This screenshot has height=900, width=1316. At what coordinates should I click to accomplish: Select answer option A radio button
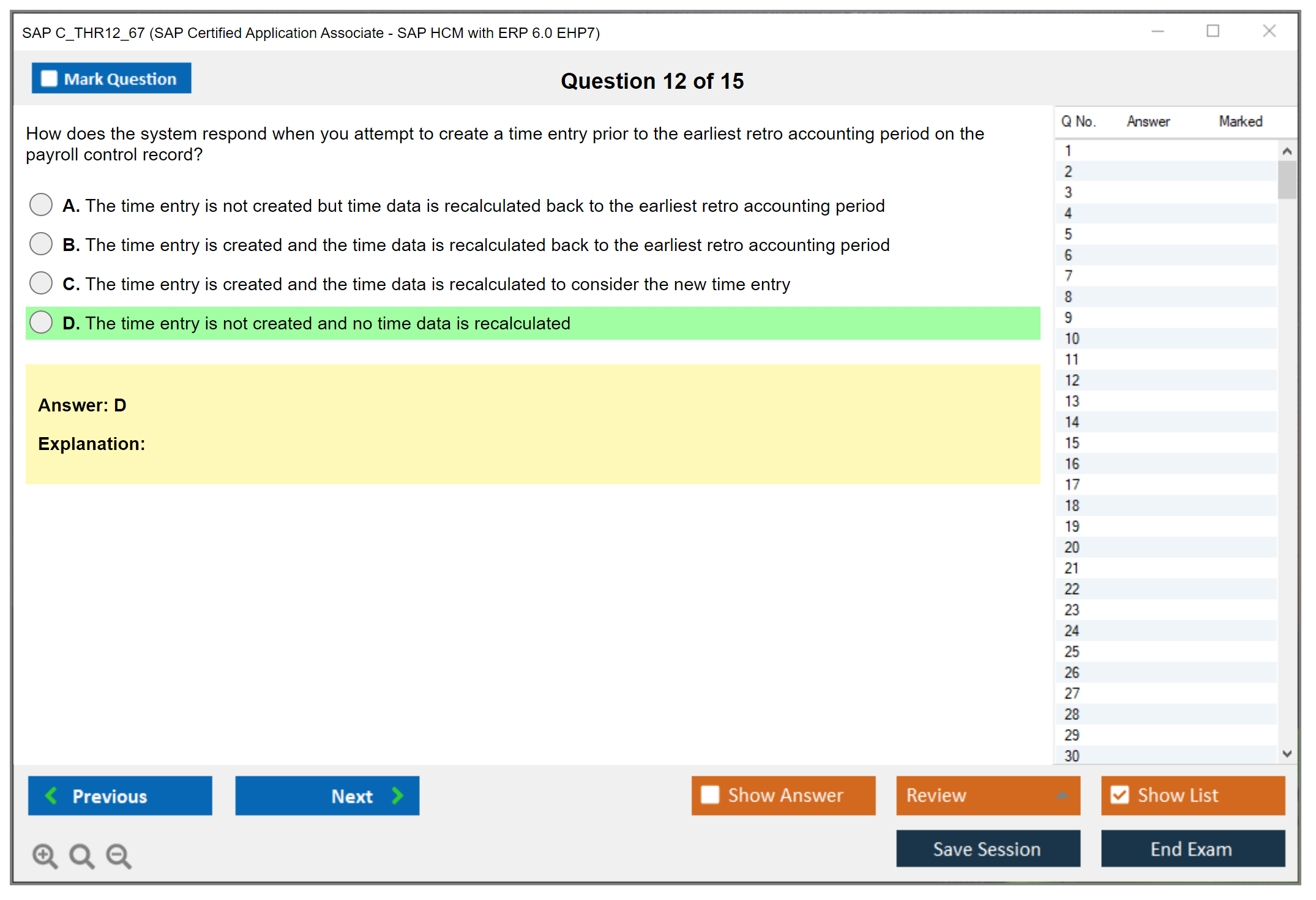pyautogui.click(x=41, y=204)
